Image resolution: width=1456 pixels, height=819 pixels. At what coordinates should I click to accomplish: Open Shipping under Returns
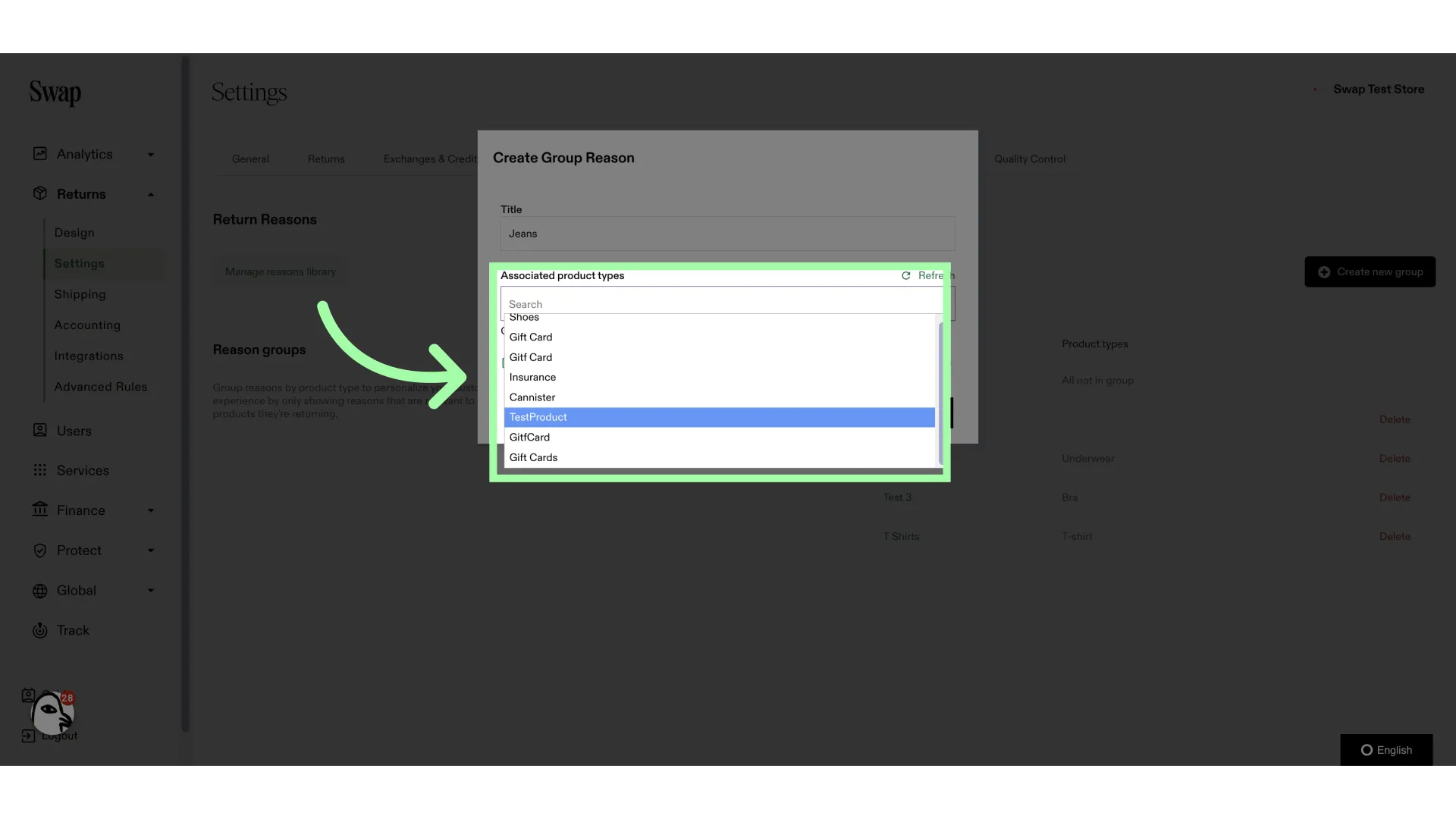tap(80, 294)
